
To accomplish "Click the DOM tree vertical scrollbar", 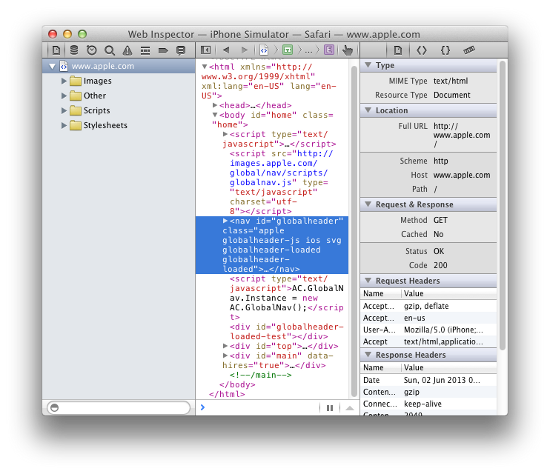I will point(354,232).
